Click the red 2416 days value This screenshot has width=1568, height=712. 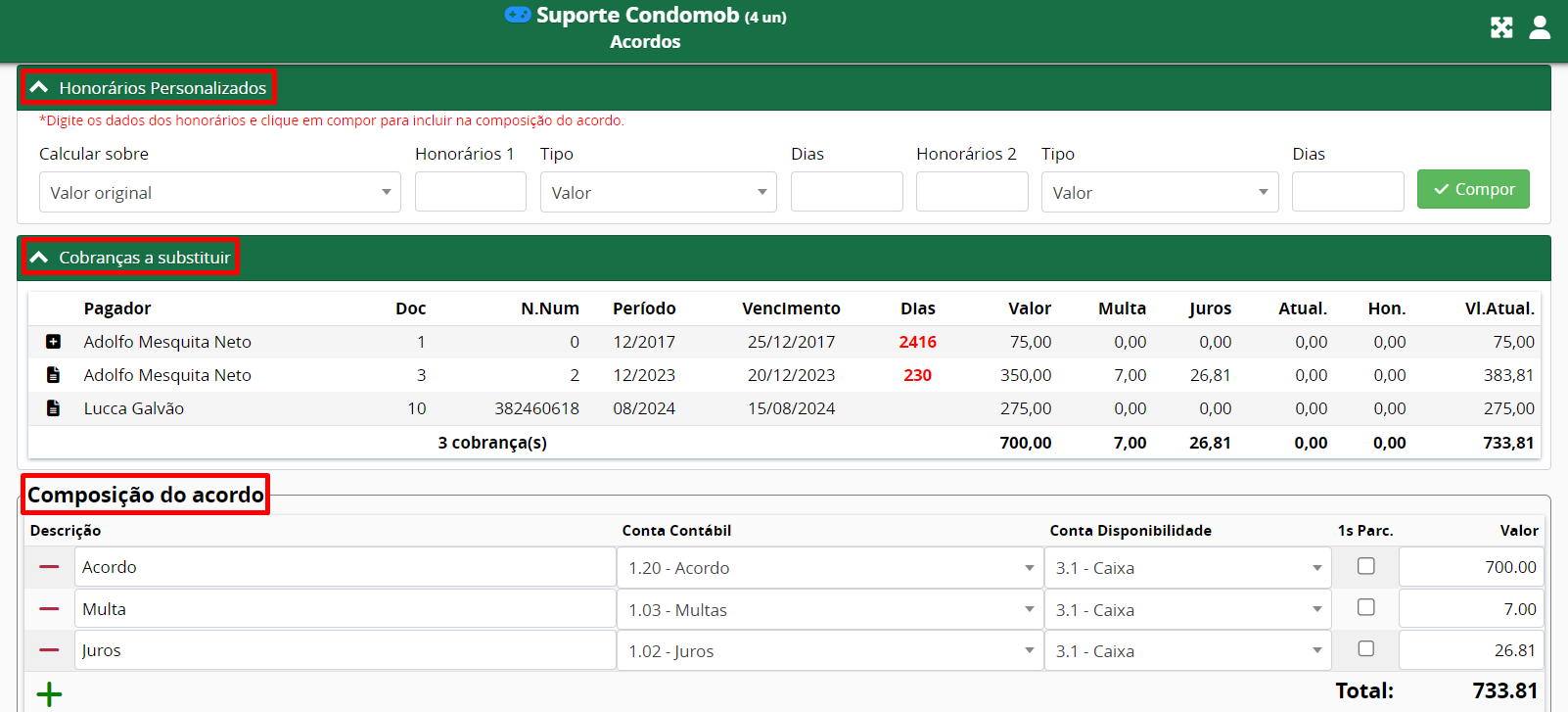(918, 342)
